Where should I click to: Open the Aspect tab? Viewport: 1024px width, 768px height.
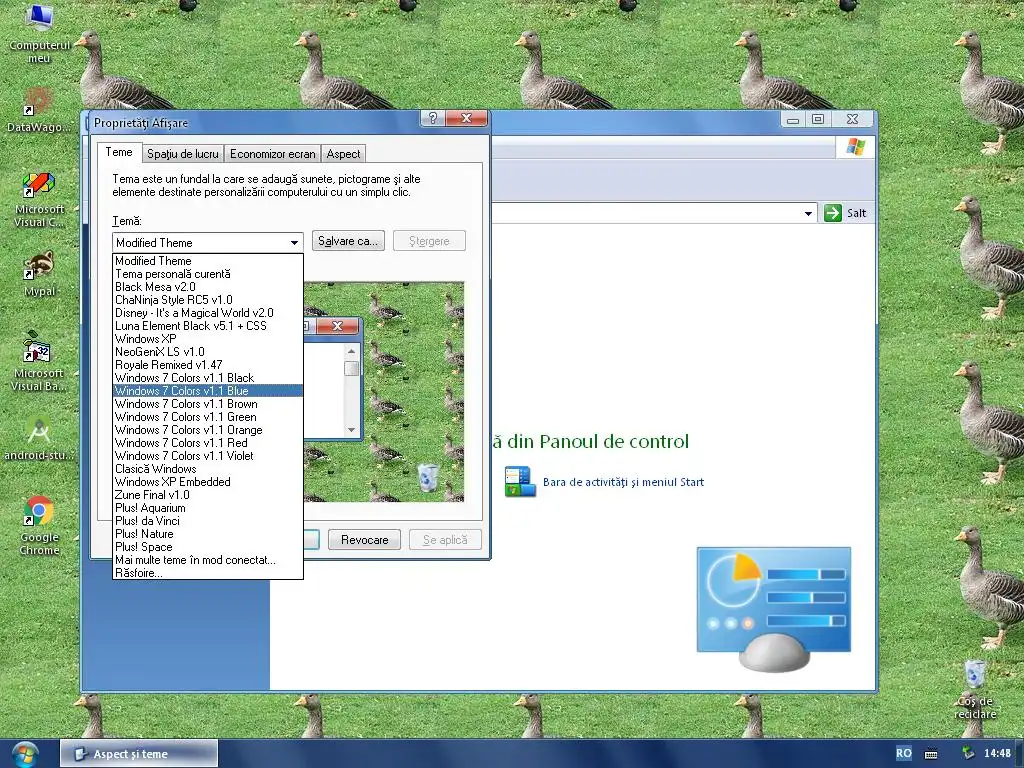pos(343,154)
